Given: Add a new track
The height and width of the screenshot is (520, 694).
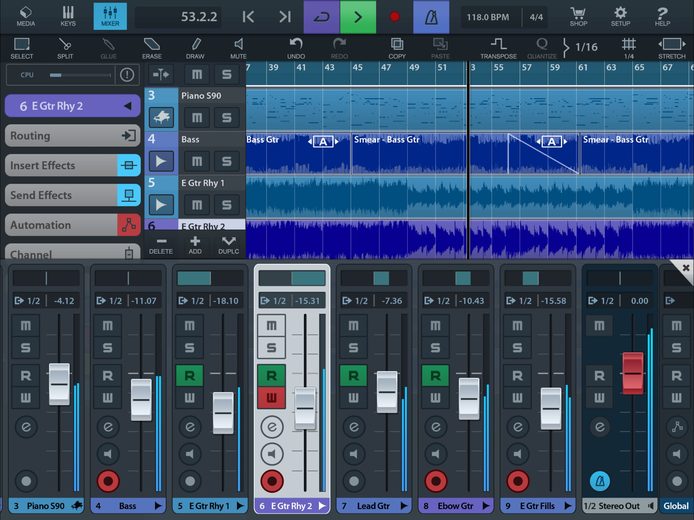Looking at the screenshot, I should [195, 245].
